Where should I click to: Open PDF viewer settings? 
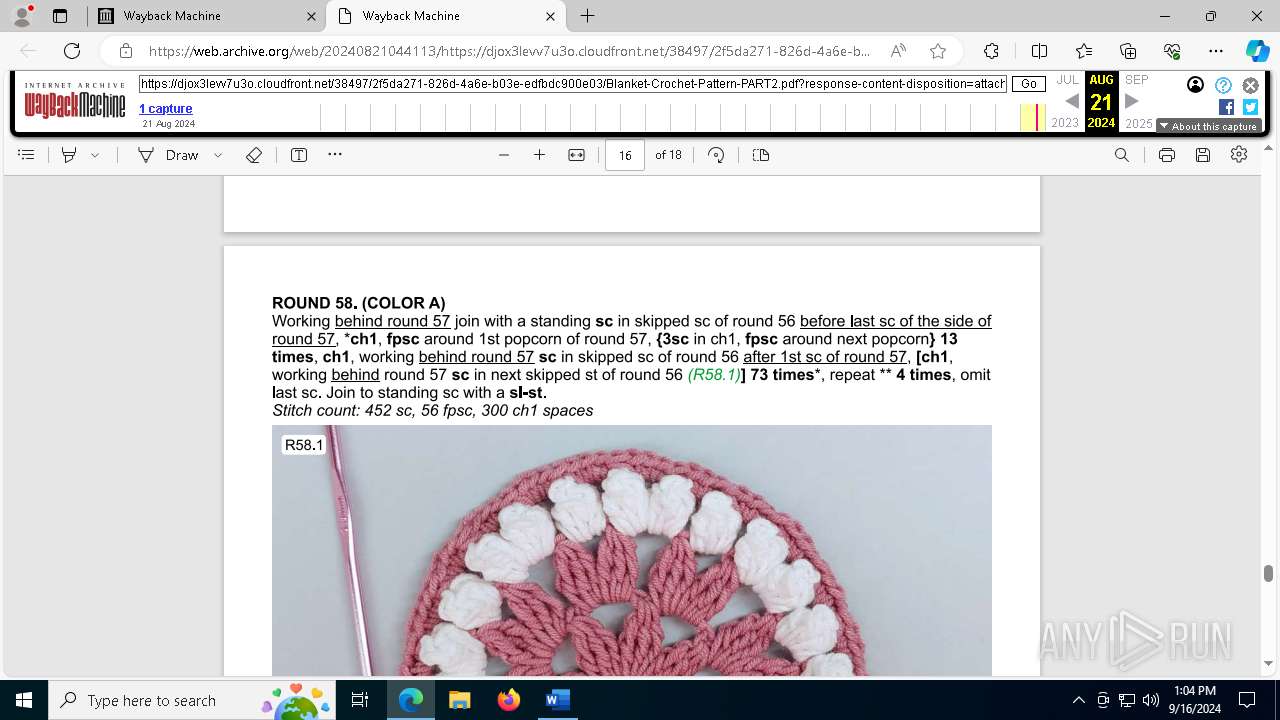1240,155
